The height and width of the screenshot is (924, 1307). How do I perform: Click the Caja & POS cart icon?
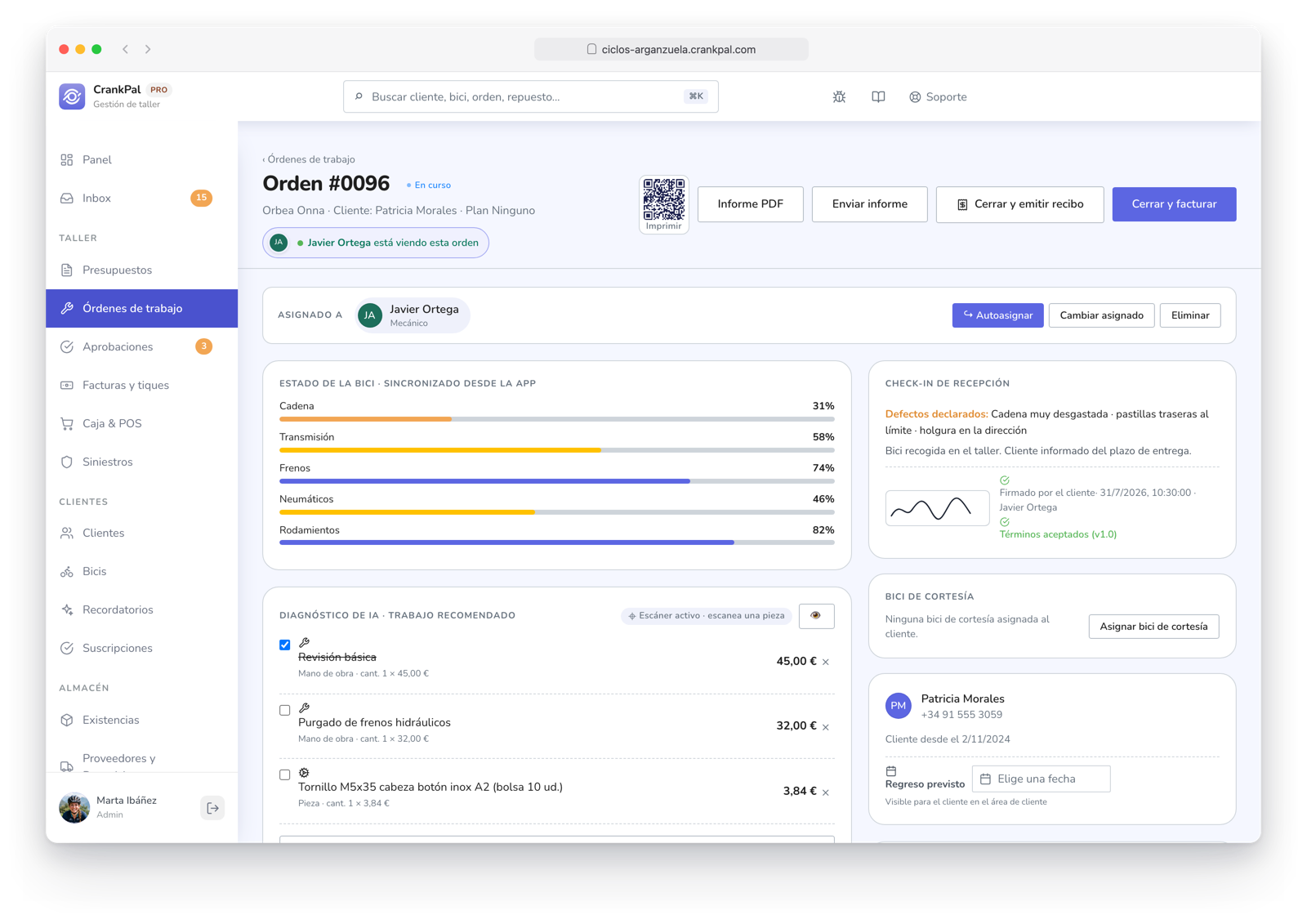coord(67,424)
